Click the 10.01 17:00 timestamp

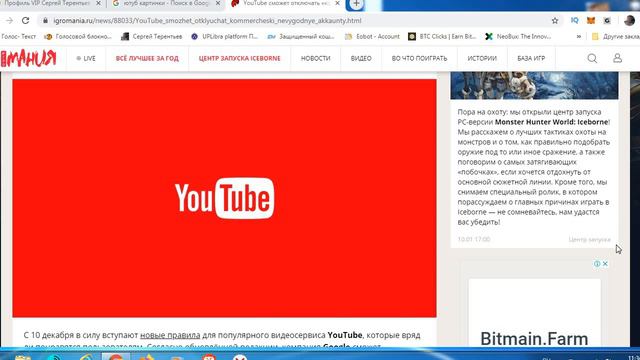[474, 239]
